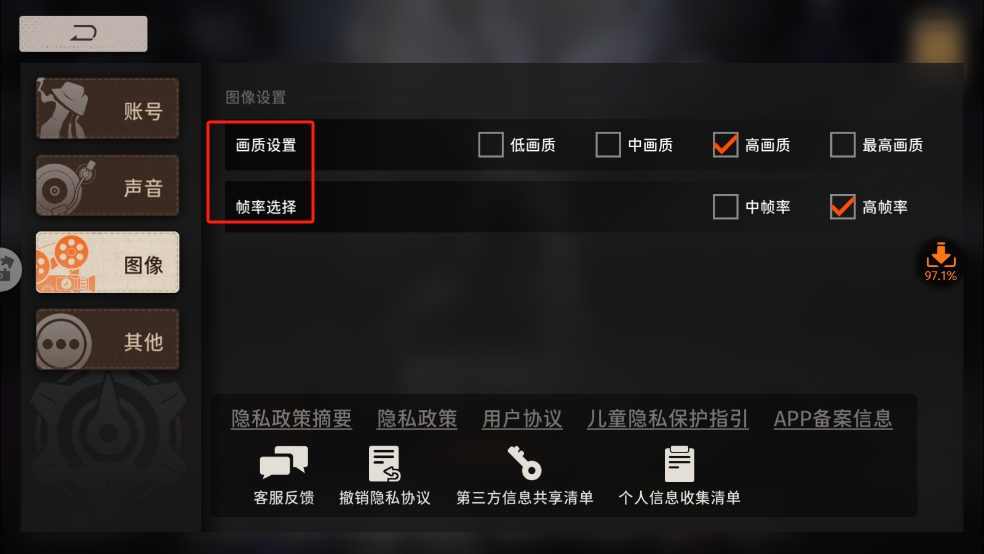This screenshot has height=554, width=984.
Task: Toggle the 中帧率 checkbox
Action: click(x=725, y=206)
